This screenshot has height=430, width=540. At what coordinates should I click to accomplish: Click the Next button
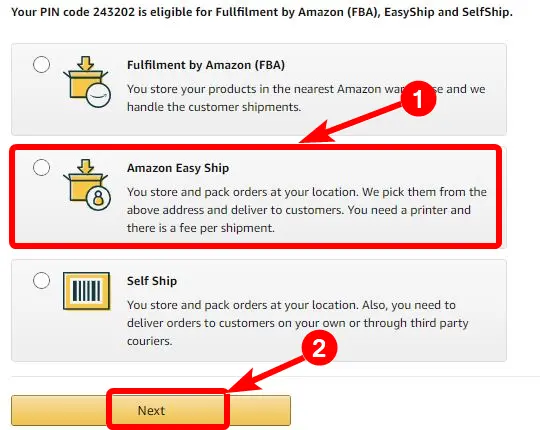pos(151,410)
